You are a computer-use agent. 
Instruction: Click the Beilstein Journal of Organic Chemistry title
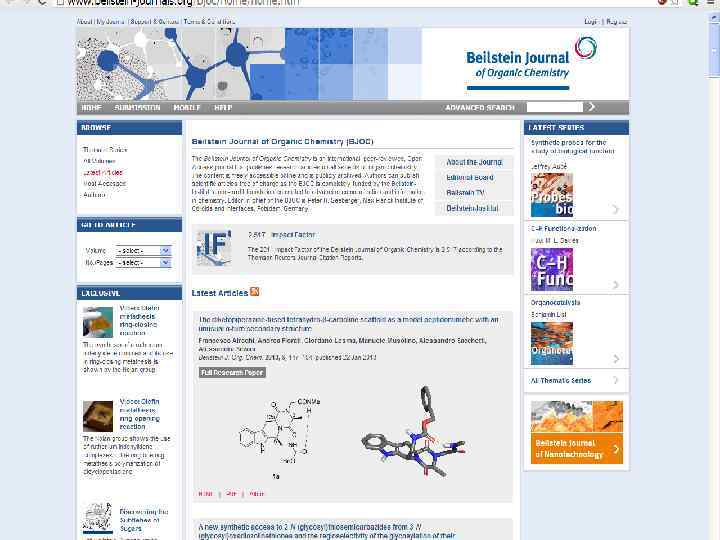pos(282,141)
